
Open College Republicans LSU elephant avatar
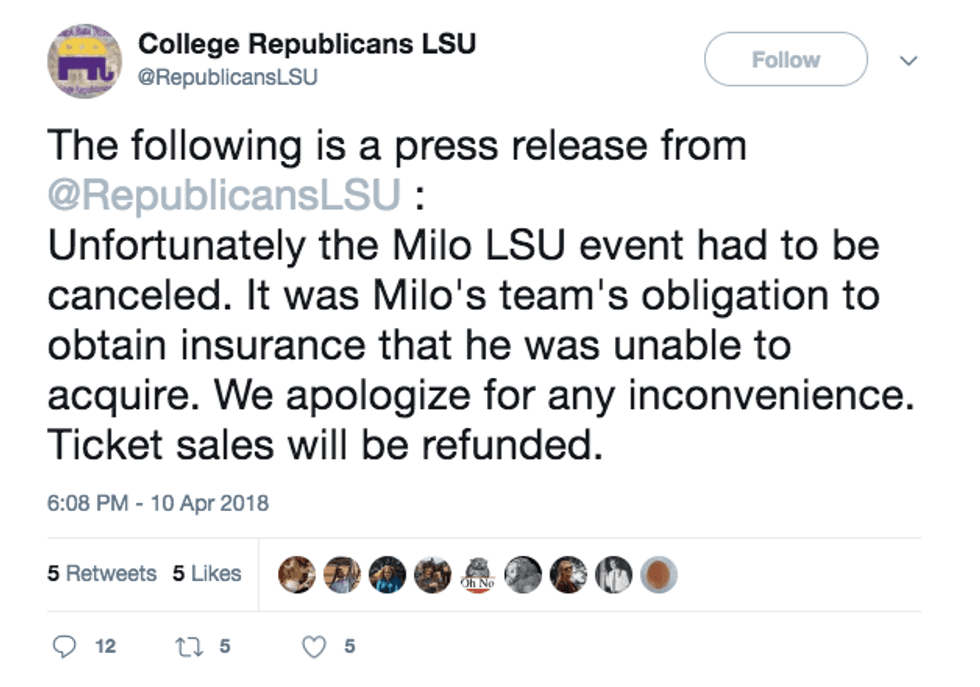pyautogui.click(x=84, y=61)
